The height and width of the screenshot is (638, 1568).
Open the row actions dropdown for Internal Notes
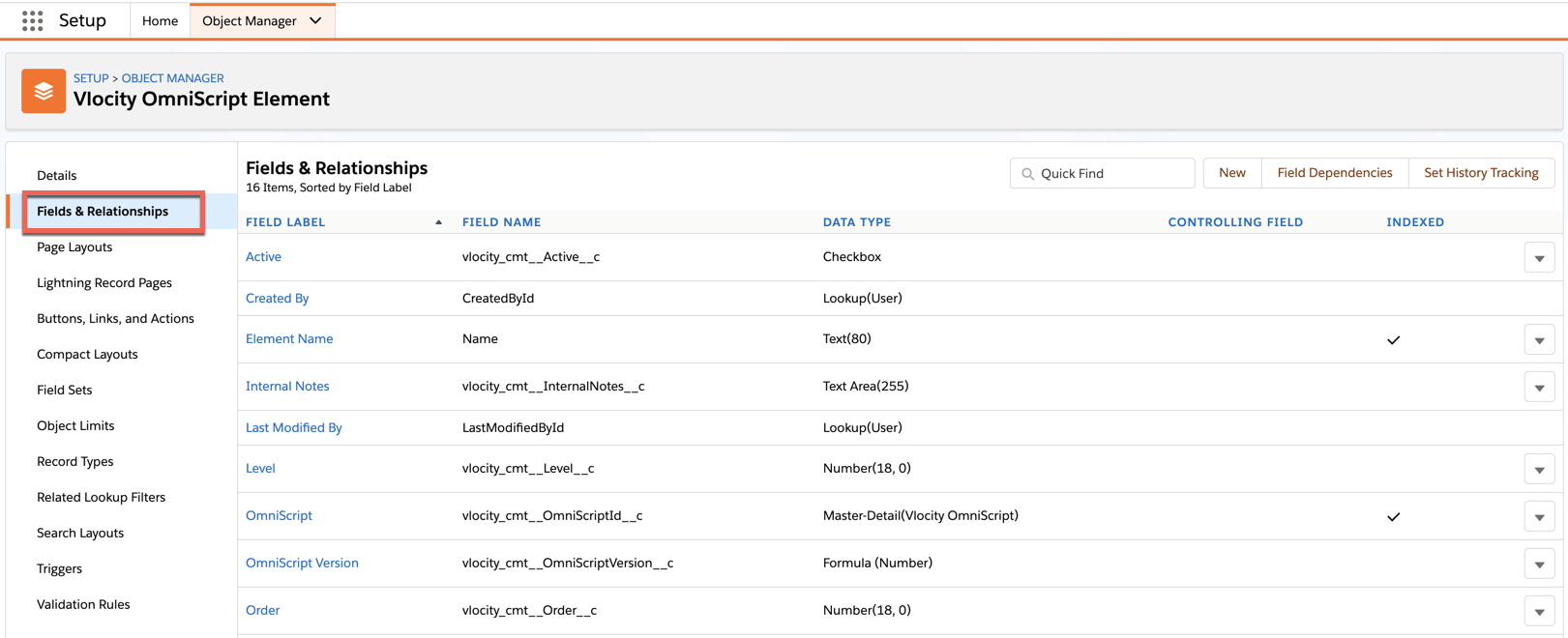coord(1539,388)
